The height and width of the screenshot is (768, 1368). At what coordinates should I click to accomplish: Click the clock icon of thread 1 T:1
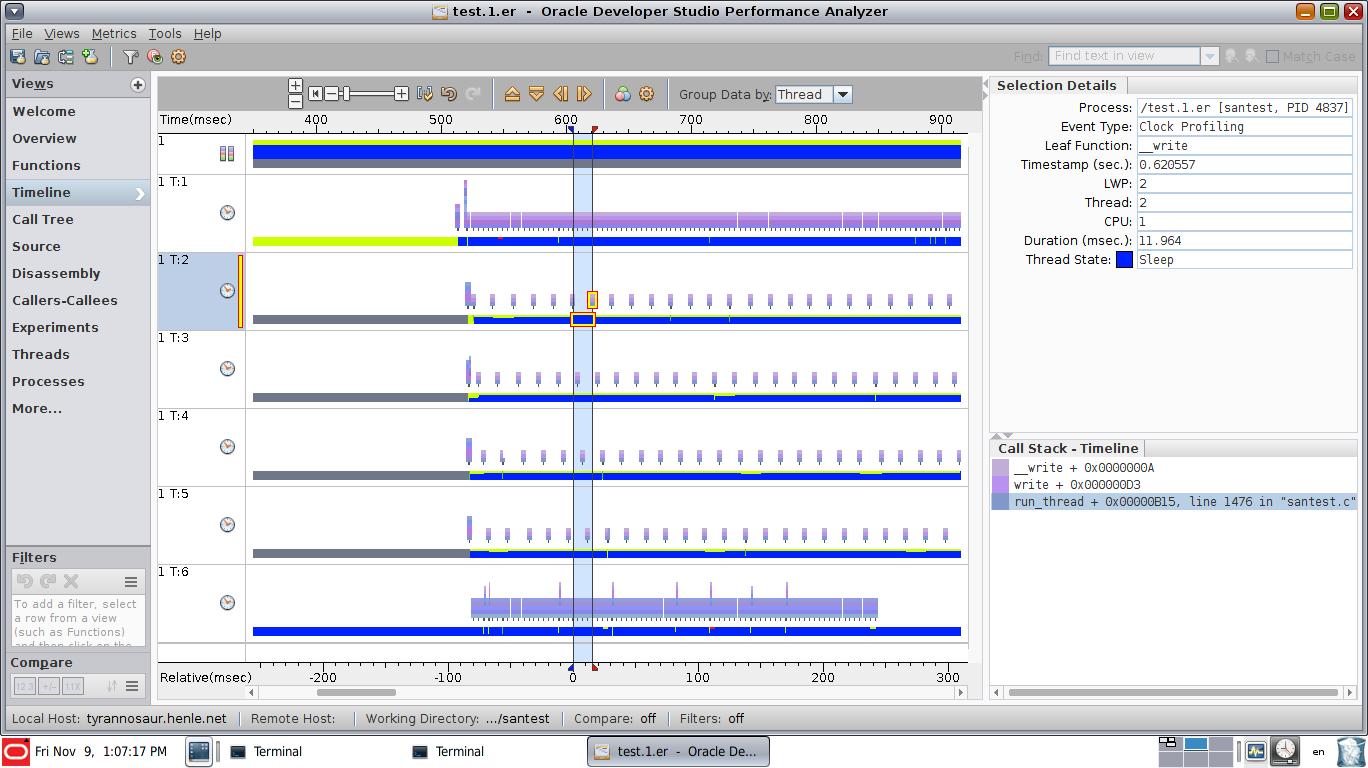pos(227,213)
